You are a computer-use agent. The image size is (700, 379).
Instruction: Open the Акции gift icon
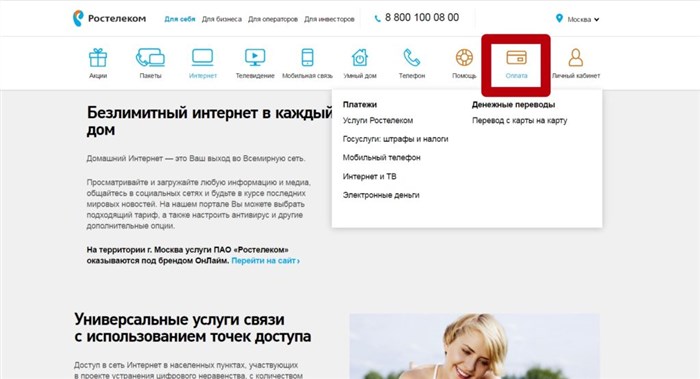(x=98, y=58)
